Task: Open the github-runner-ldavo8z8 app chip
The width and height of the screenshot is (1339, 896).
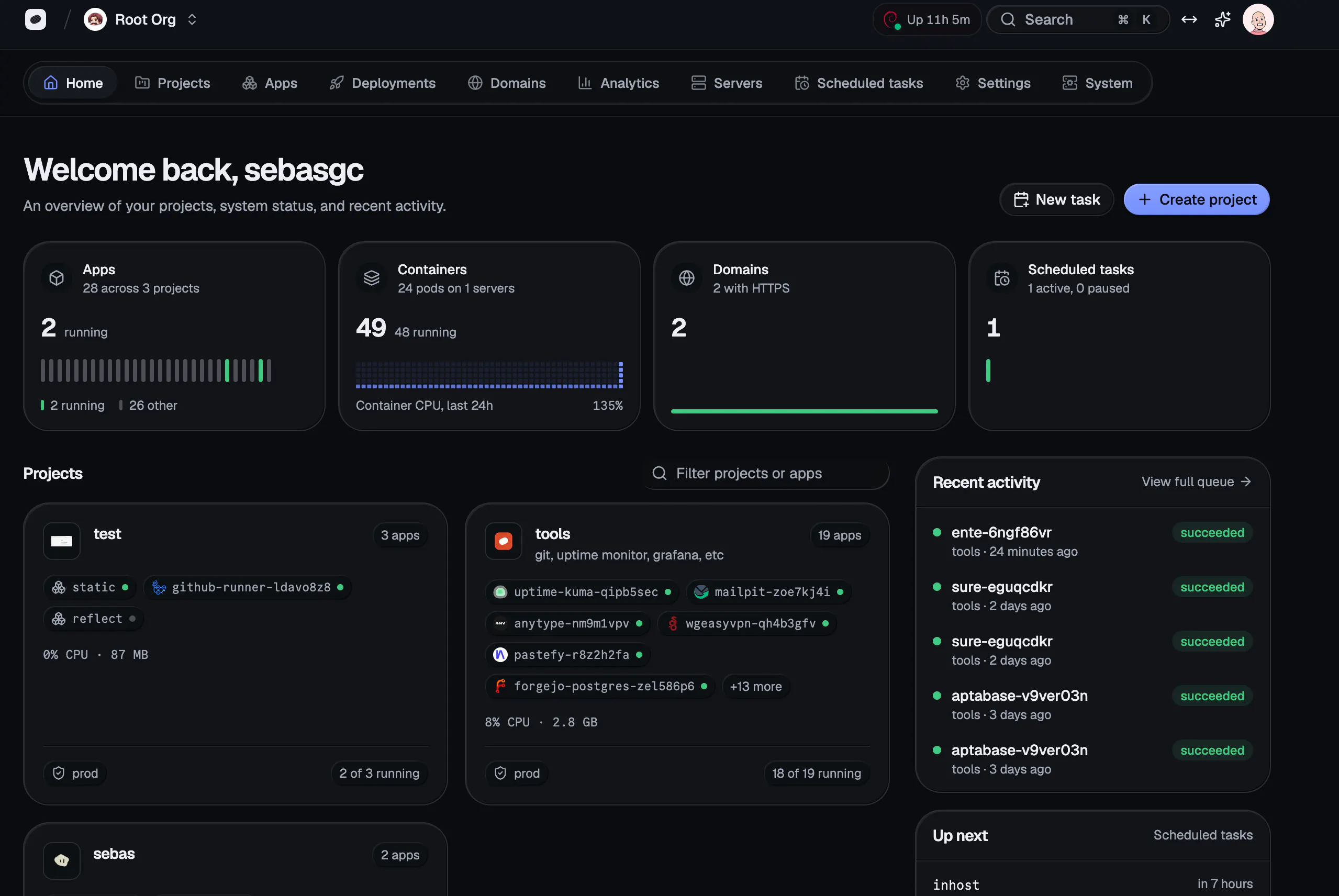Action: 248,587
